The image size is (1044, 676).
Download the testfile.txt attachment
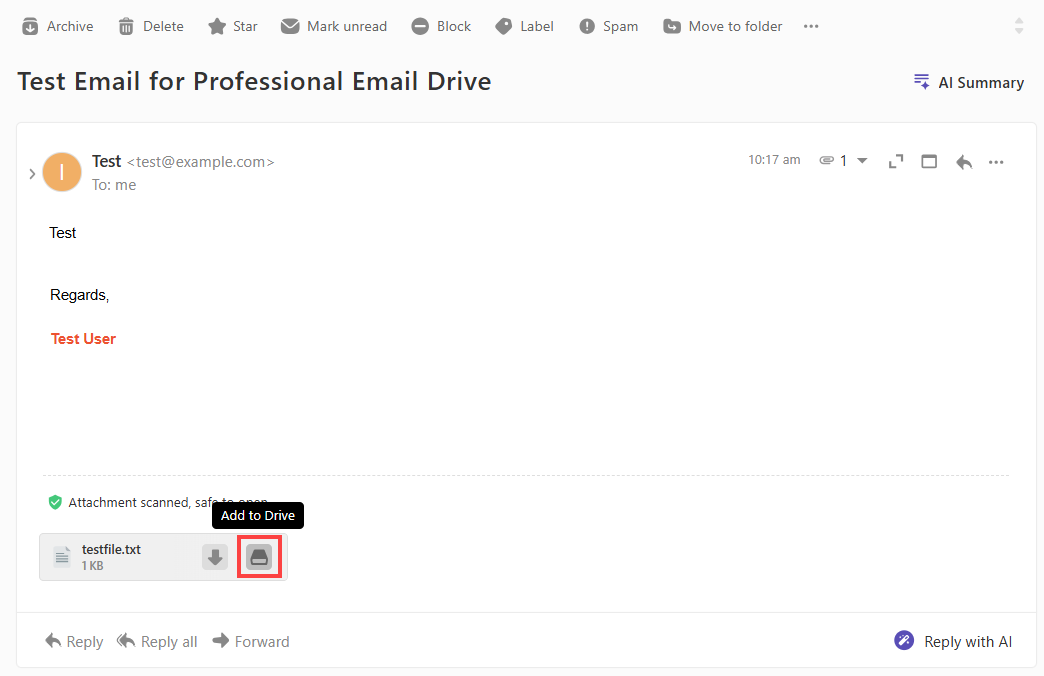[215, 557]
